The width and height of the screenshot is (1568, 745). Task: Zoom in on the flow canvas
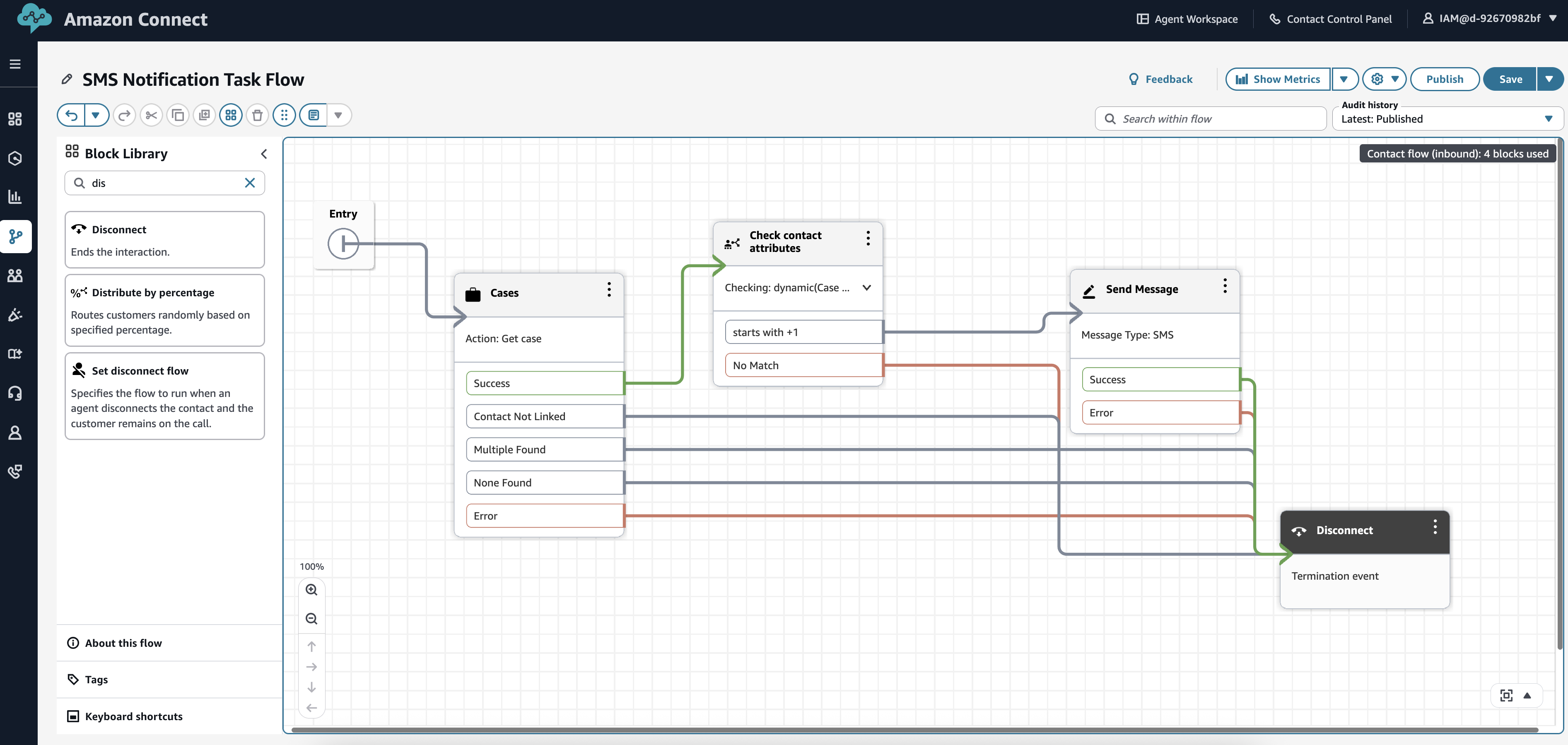(x=311, y=590)
